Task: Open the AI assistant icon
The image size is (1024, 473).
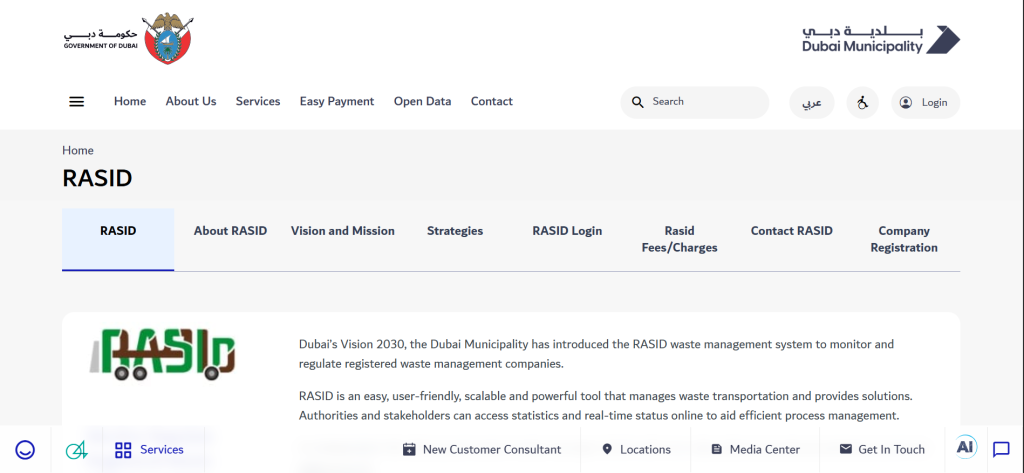Action: click(966, 447)
